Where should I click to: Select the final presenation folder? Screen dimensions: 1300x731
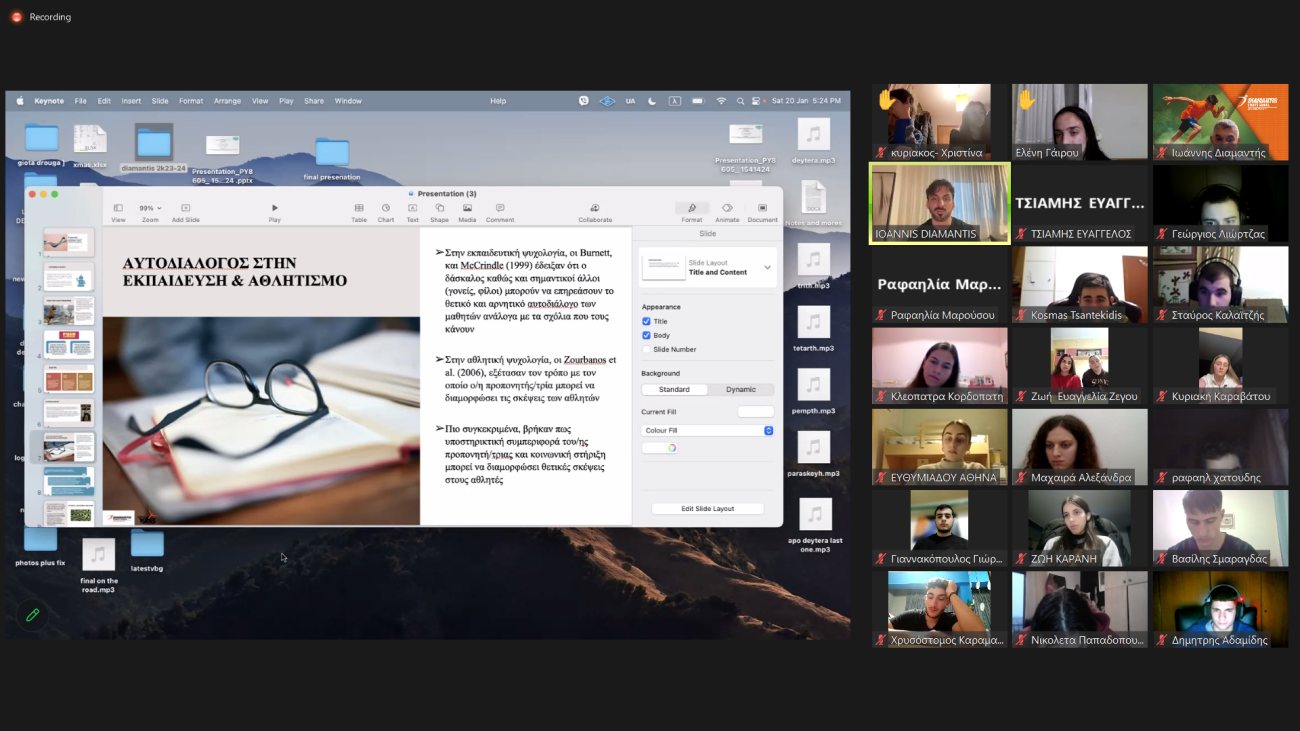point(332,158)
